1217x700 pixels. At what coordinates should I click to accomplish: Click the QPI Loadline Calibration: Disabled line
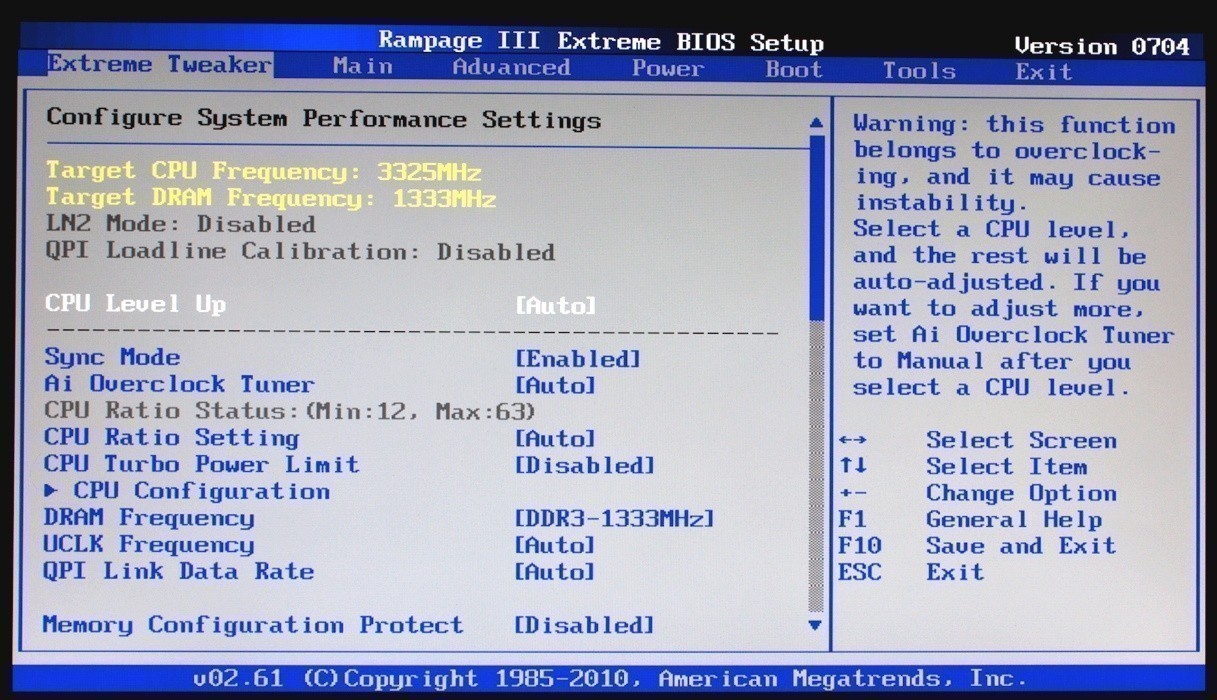300,251
